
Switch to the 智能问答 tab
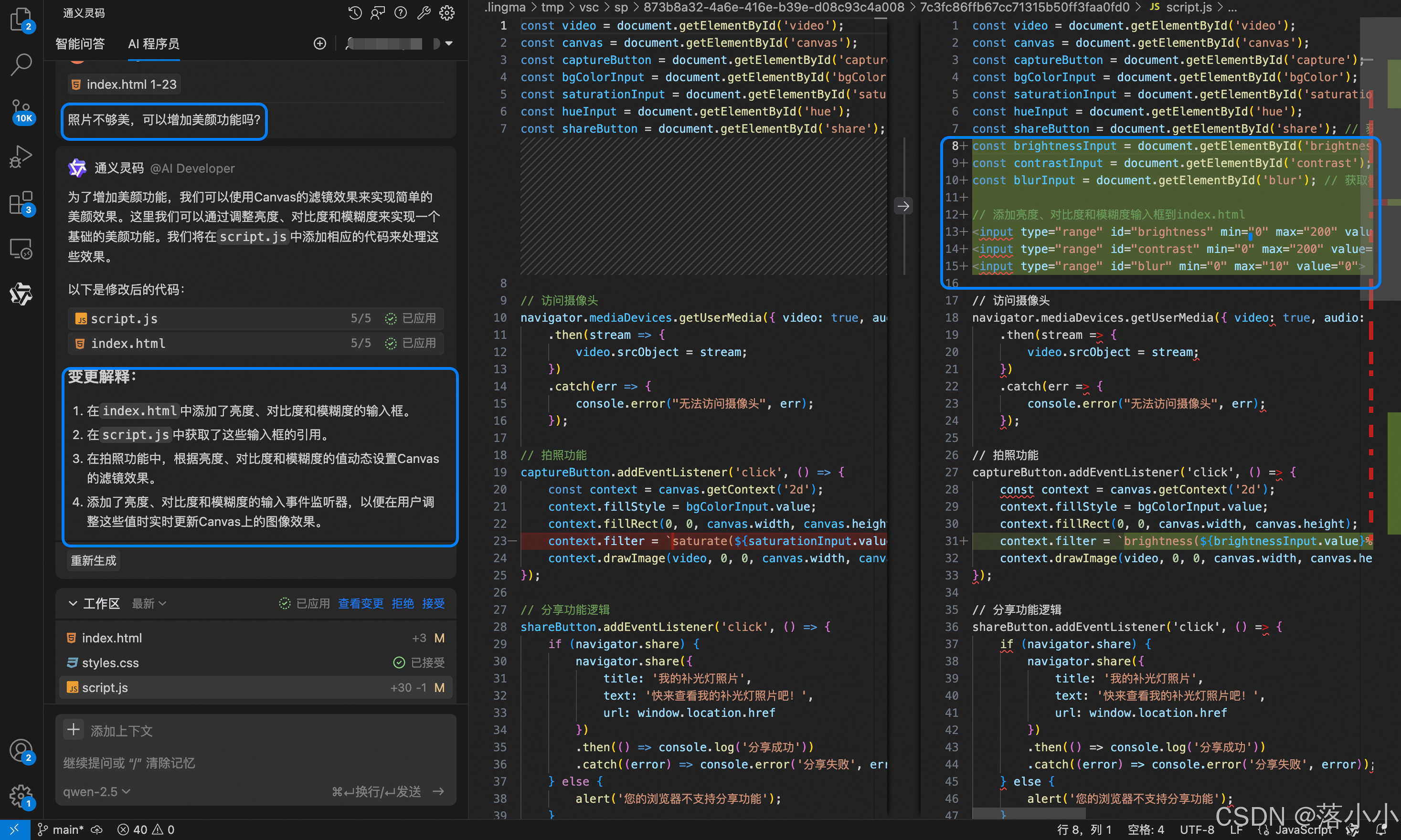click(80, 43)
